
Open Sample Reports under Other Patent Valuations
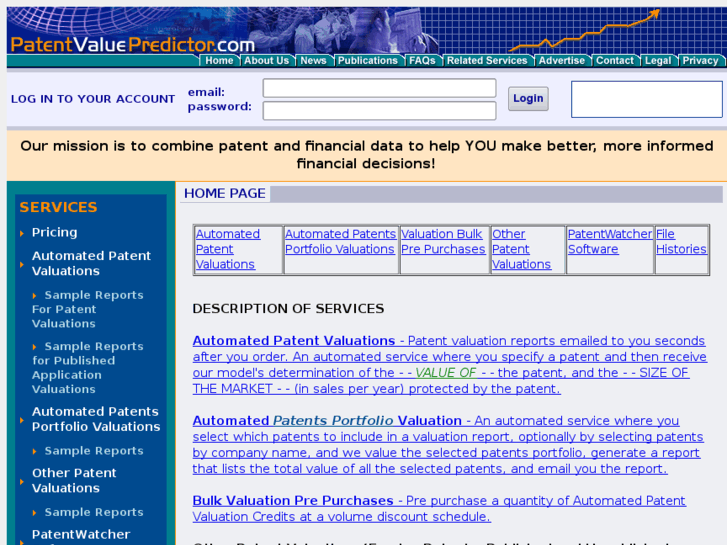coord(94,512)
